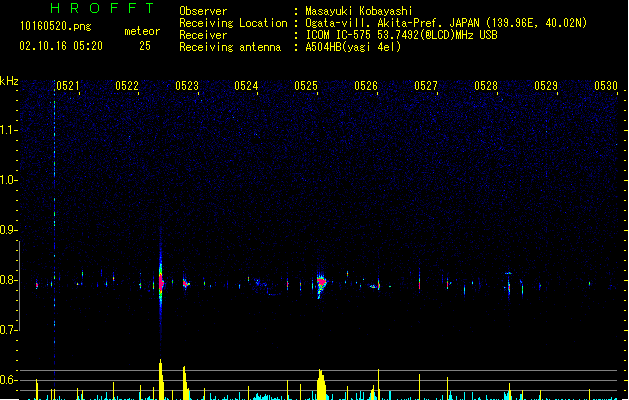Click the 1.1 kHz frequency label
Screen dimensions: 629x400
click(x=8, y=130)
